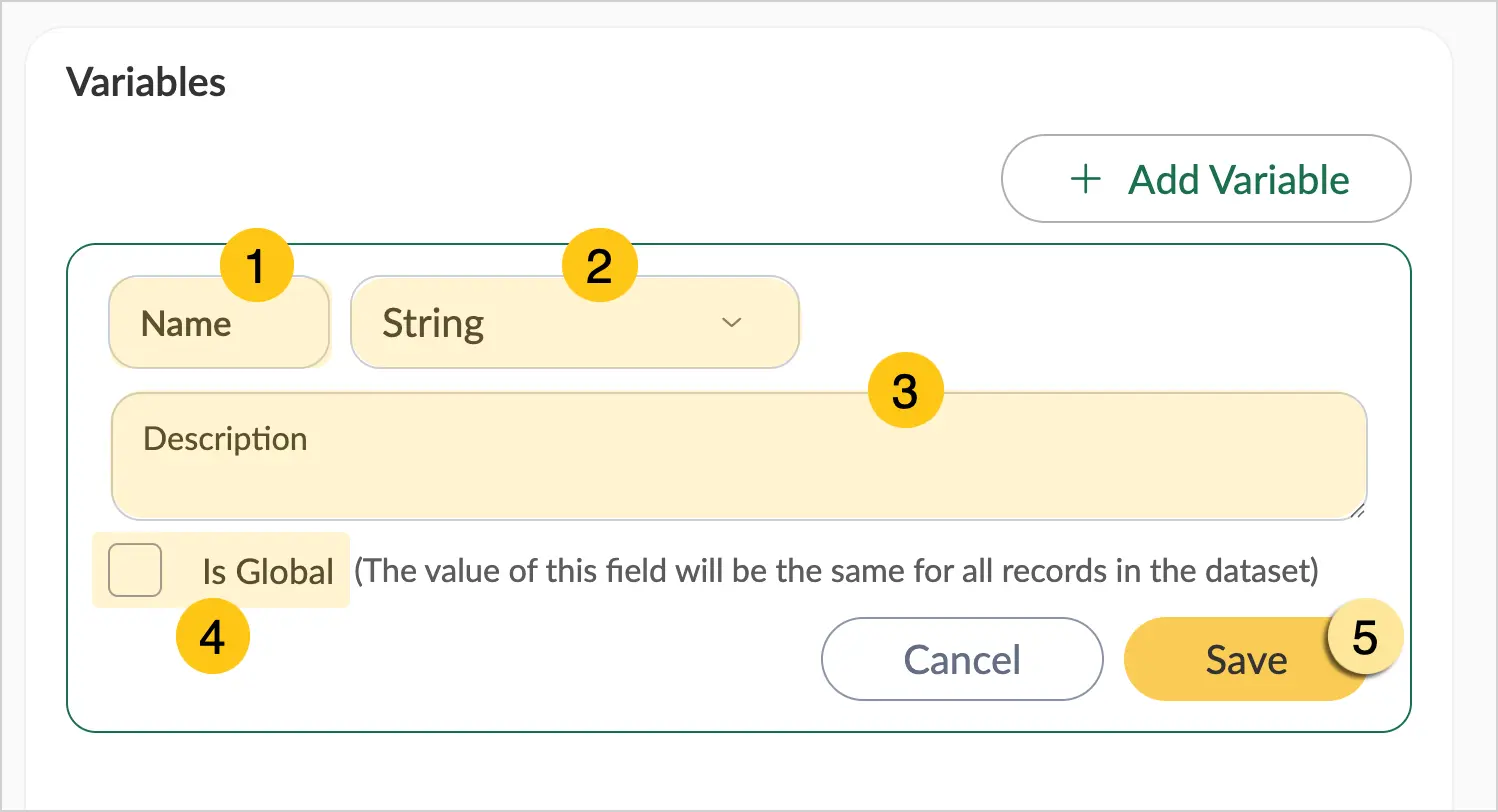This screenshot has width=1498, height=812.
Task: Click the yellow marker numbered 5
Action: tap(1365, 637)
